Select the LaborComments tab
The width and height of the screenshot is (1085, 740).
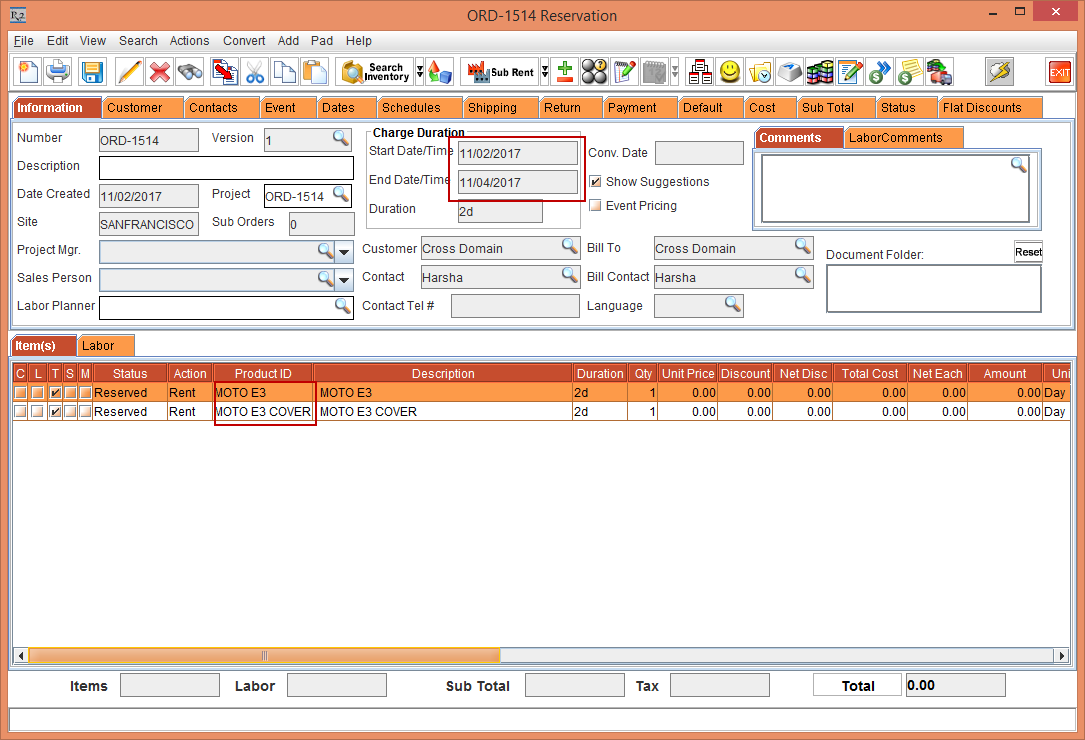pyautogui.click(x=903, y=137)
